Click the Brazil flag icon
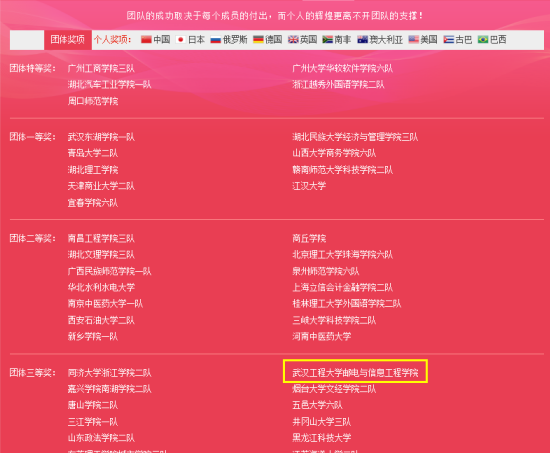 pos(483,40)
